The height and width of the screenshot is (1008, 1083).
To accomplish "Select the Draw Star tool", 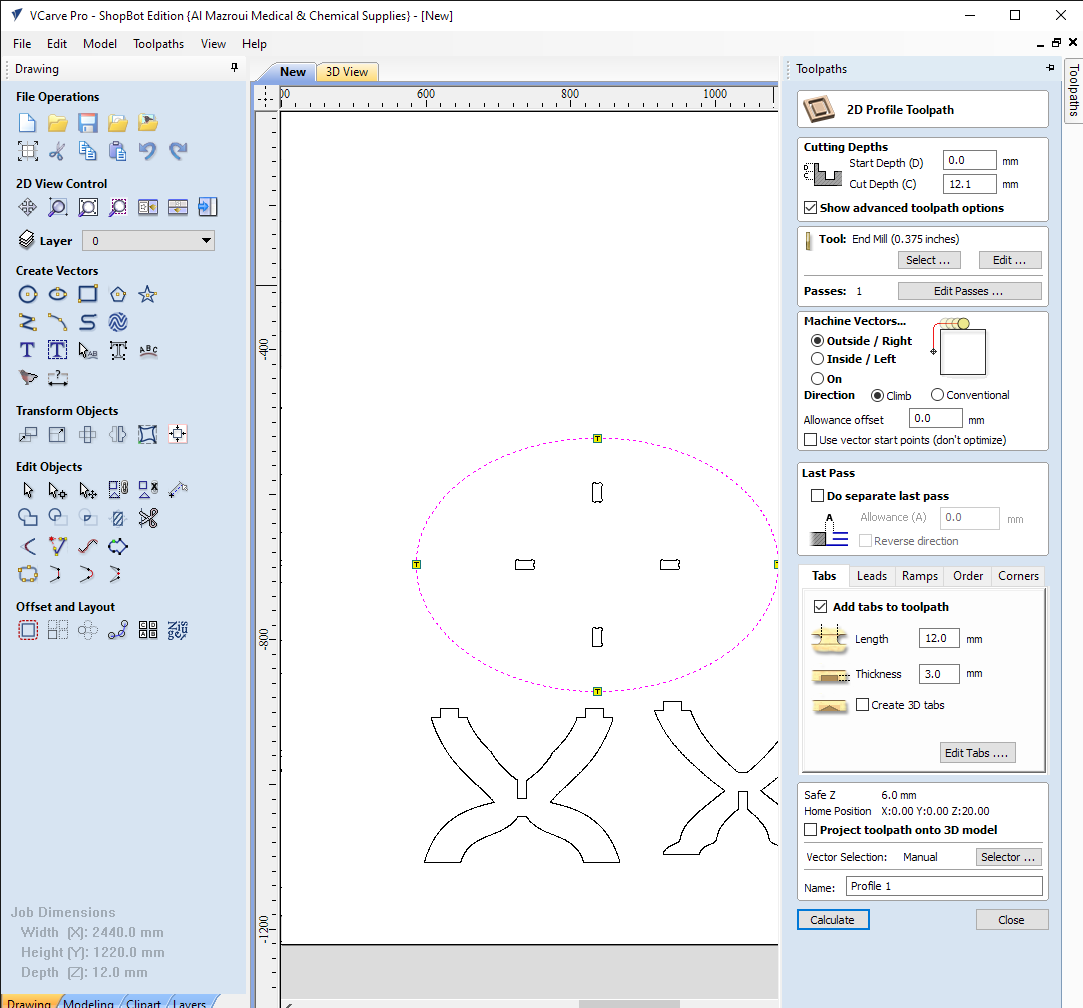I will tap(147, 294).
